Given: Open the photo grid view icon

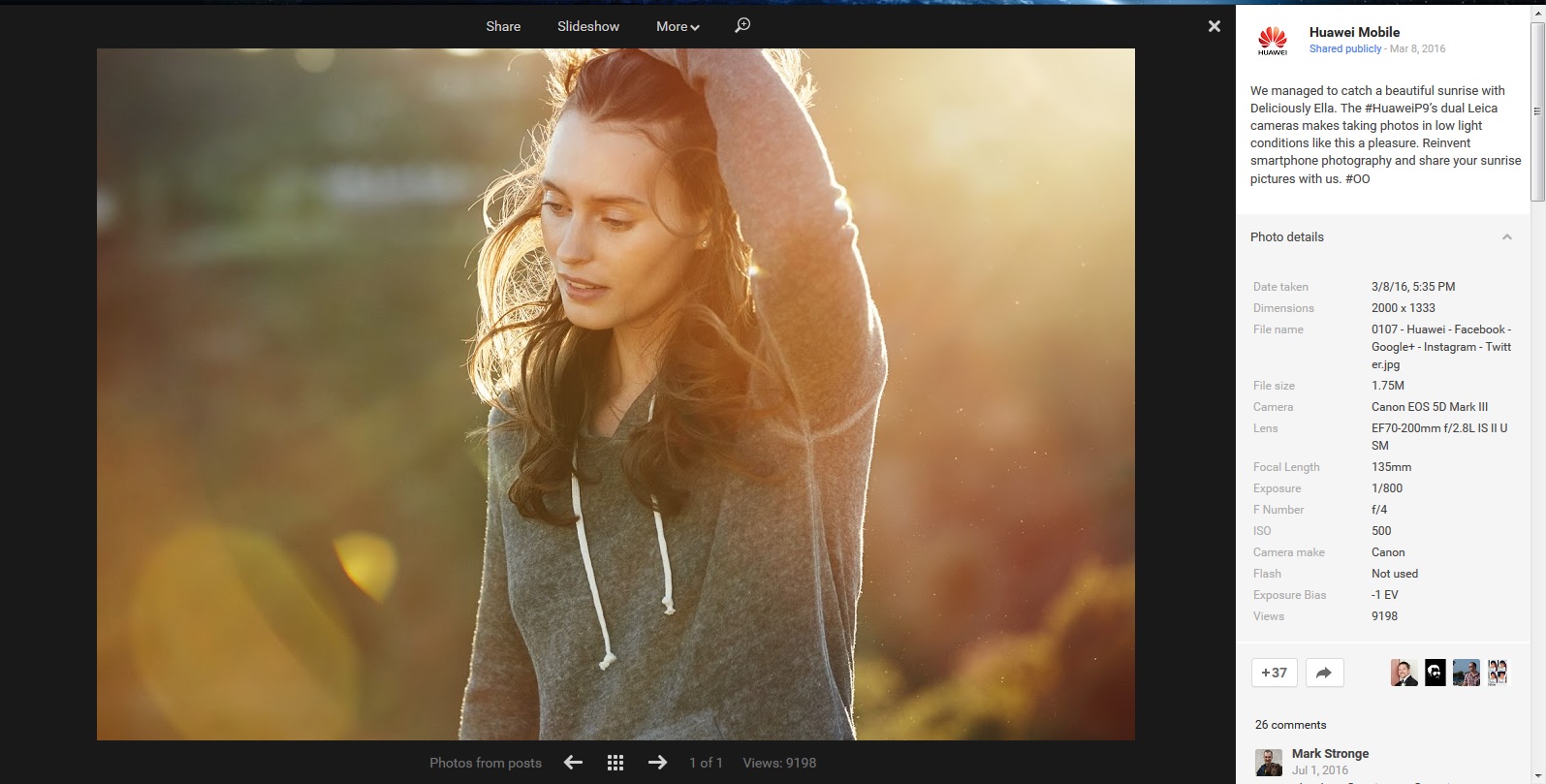Looking at the screenshot, I should 615,763.
